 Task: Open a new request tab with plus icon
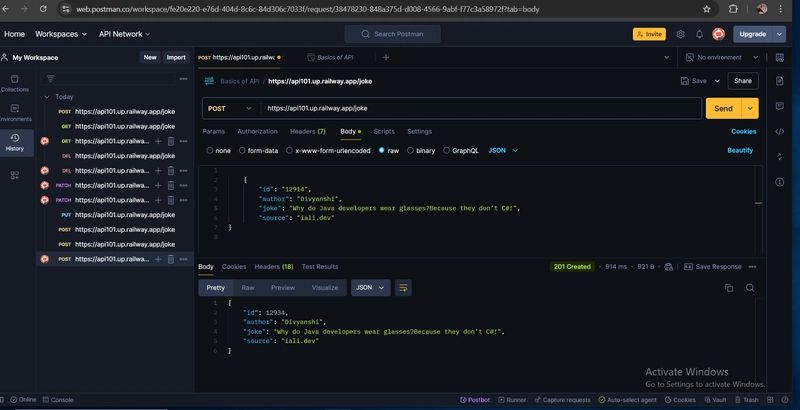tap(386, 58)
